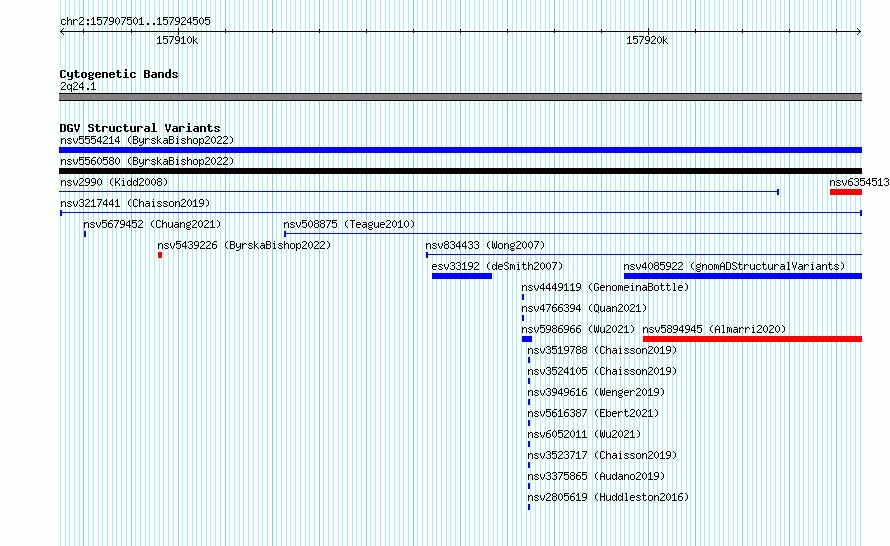This screenshot has width=890, height=546.
Task: Open nsv5616387 (Ebert2021) label
Action: point(593,413)
